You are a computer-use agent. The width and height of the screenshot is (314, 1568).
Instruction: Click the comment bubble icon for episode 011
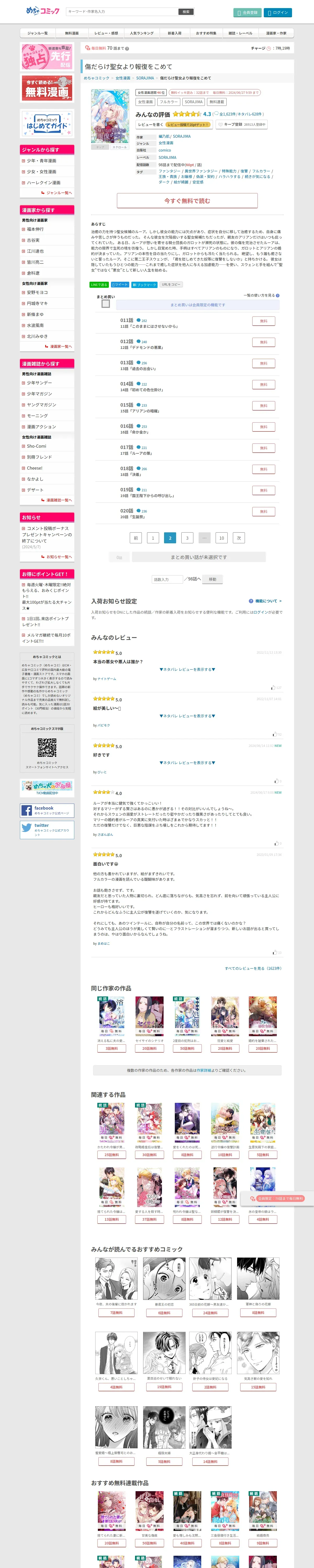pyautogui.click(x=138, y=320)
